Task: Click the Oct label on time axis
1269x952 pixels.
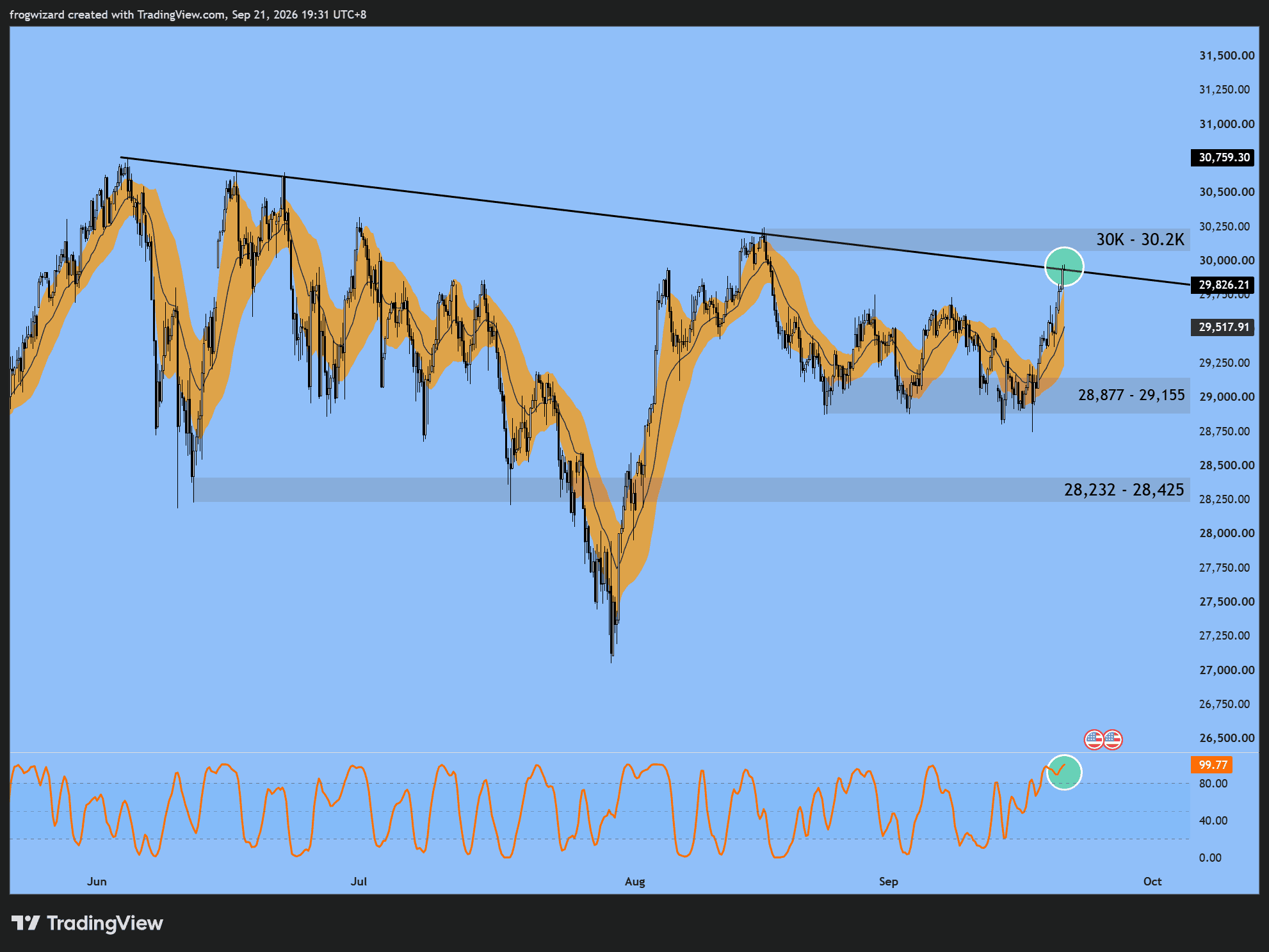Action: 1152,882
